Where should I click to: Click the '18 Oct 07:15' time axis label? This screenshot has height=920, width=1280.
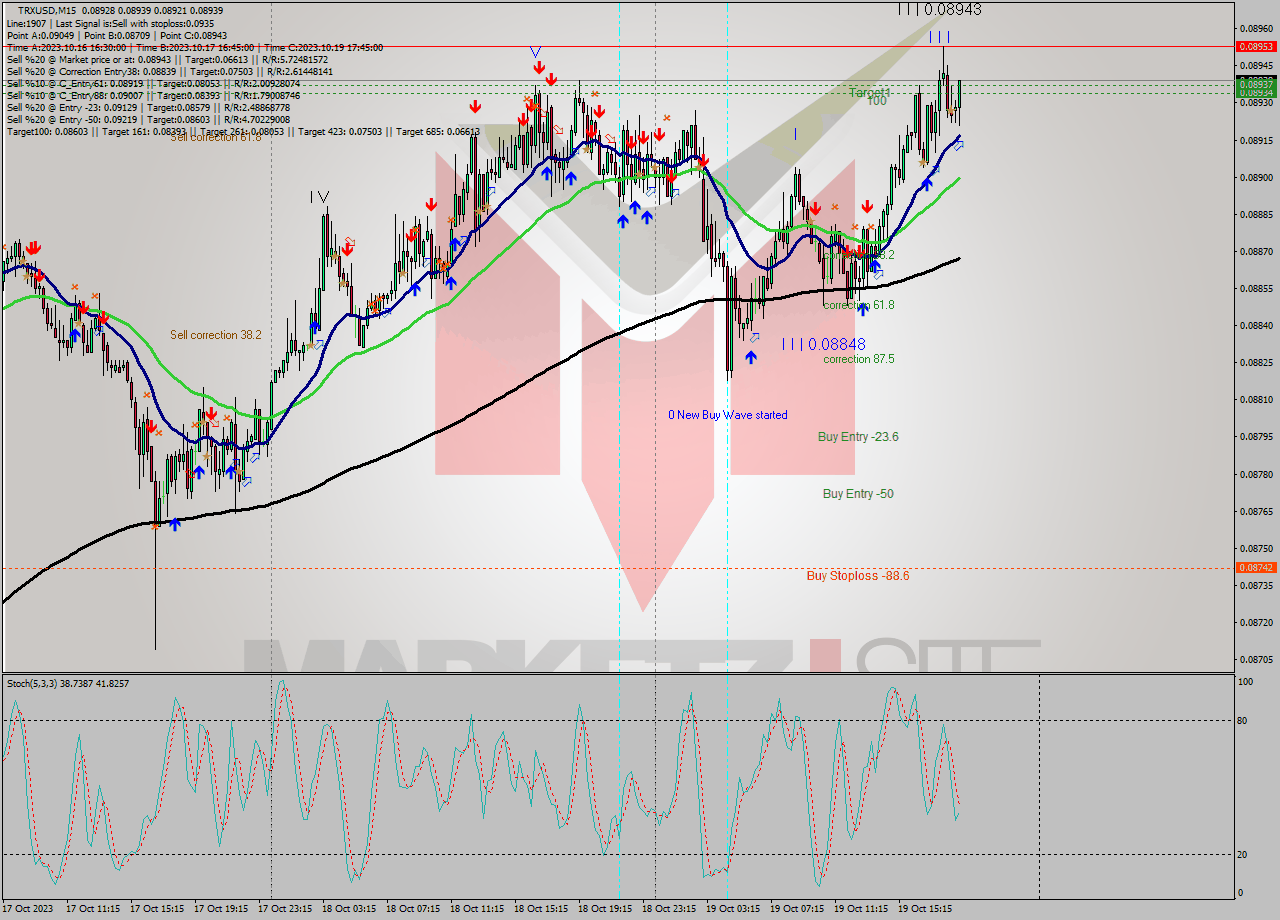pos(413,909)
